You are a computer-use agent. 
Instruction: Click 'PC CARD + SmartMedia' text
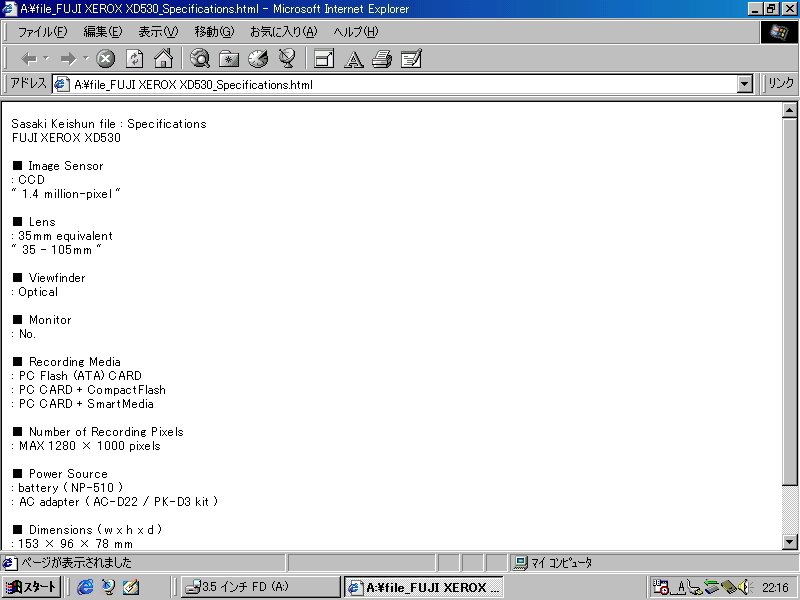[x=86, y=404]
